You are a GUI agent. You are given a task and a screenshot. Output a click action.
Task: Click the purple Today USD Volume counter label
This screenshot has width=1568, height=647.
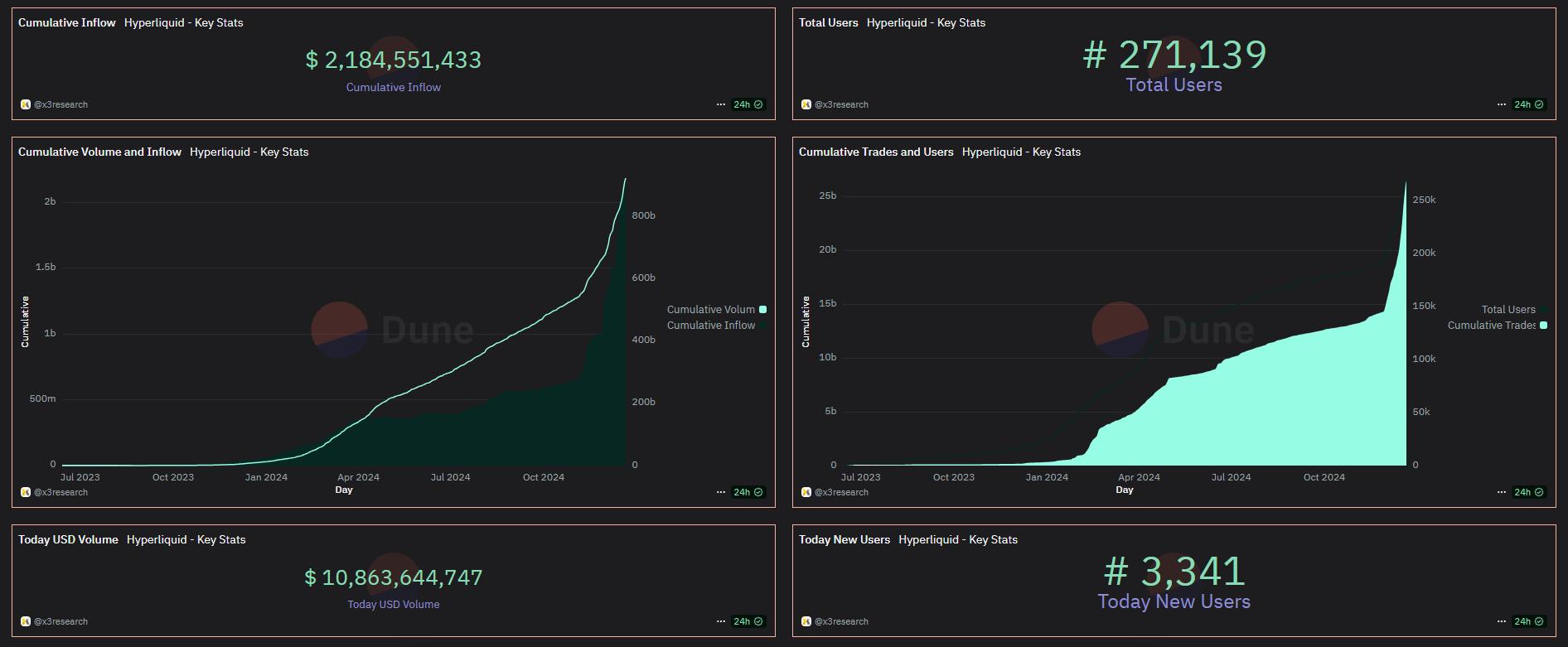[394, 604]
